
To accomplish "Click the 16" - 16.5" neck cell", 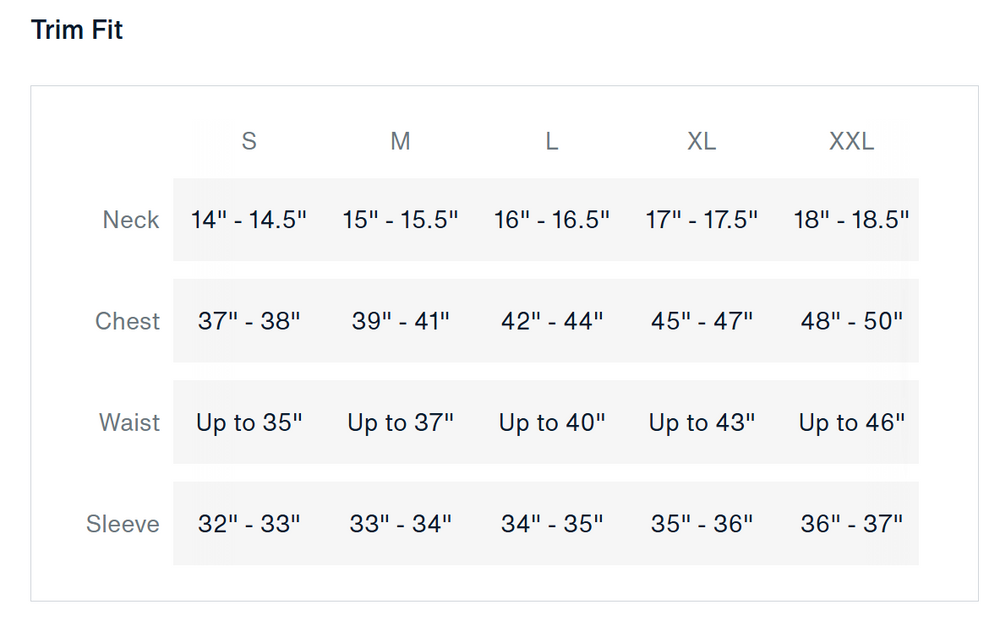I will pyautogui.click(x=552, y=220).
